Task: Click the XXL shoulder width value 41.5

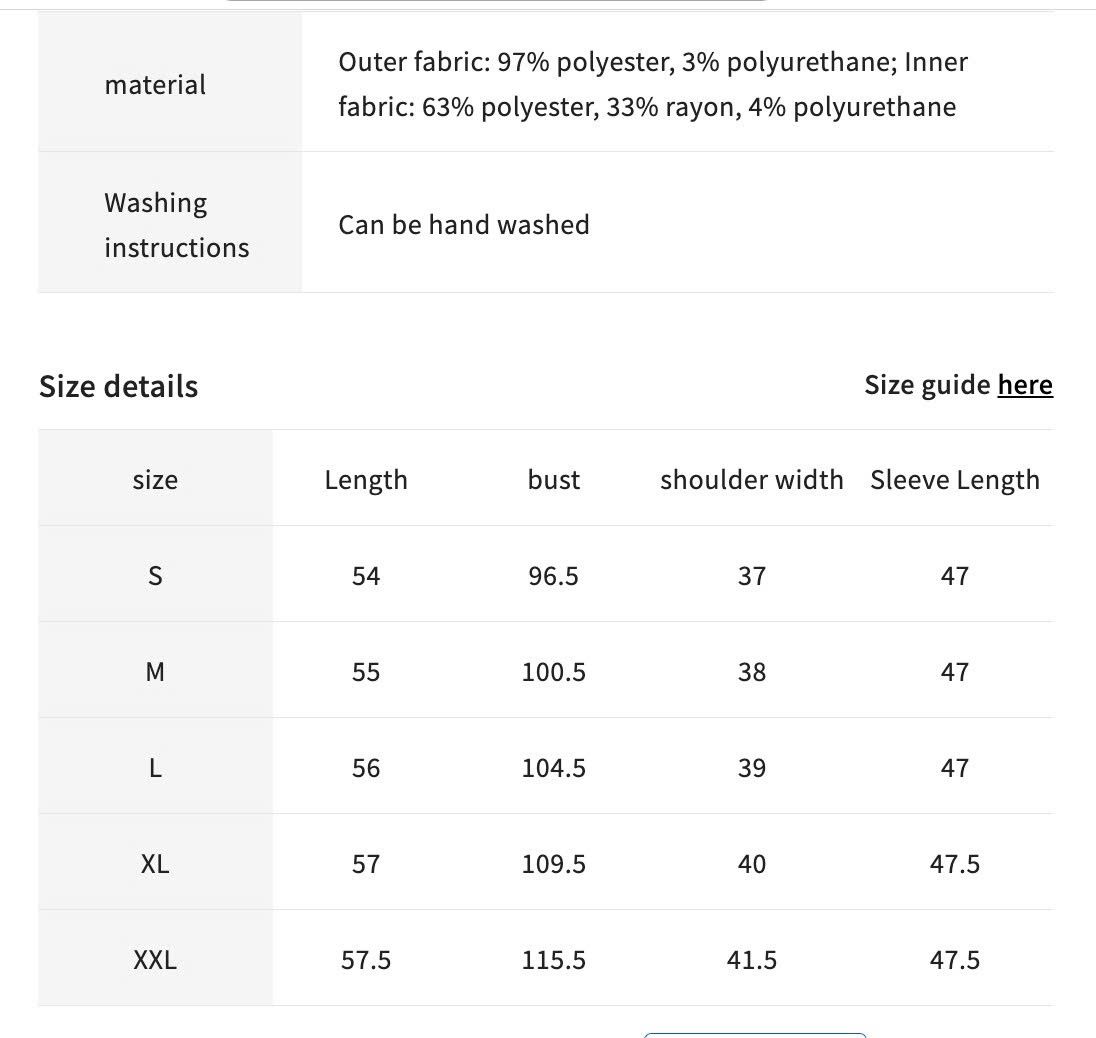Action: [751, 960]
